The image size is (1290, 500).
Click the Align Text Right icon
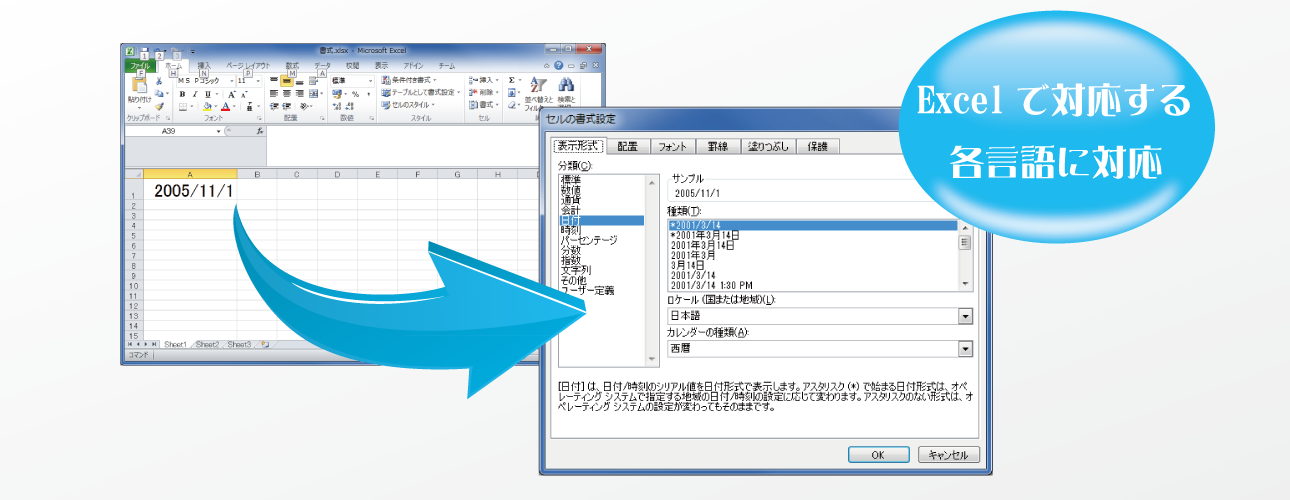click(x=298, y=94)
